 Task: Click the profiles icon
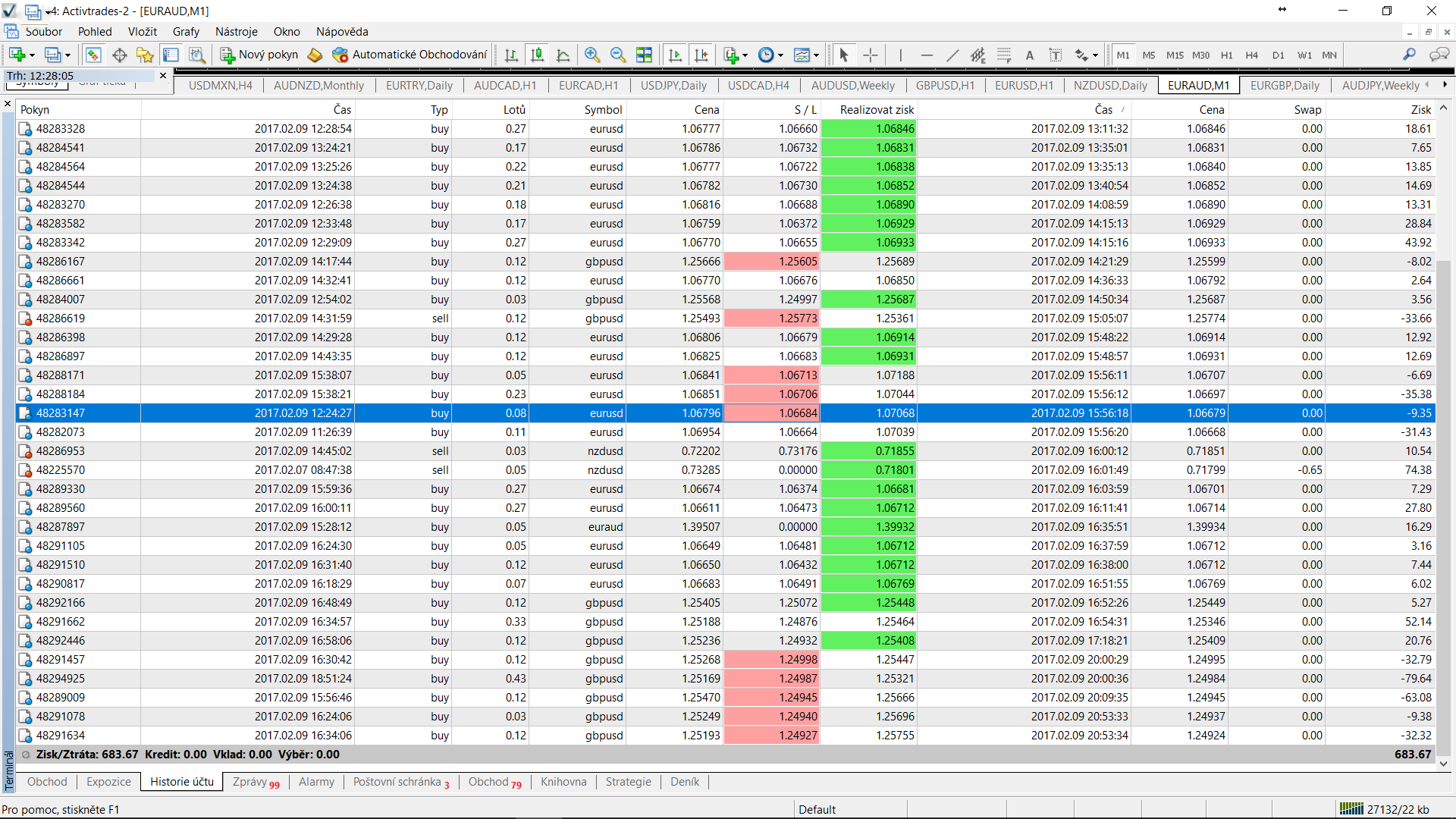(52, 55)
